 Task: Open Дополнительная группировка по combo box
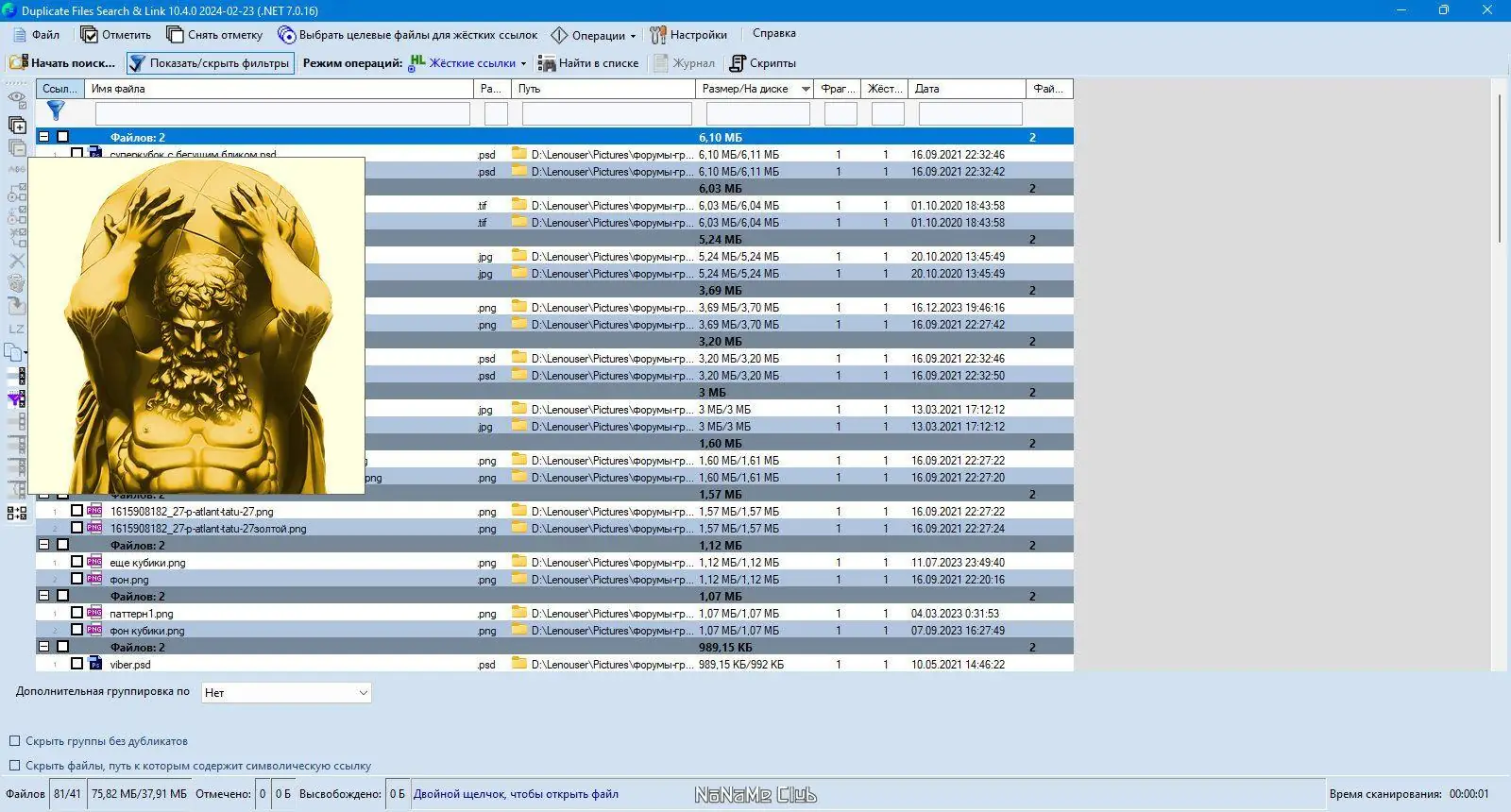point(287,693)
